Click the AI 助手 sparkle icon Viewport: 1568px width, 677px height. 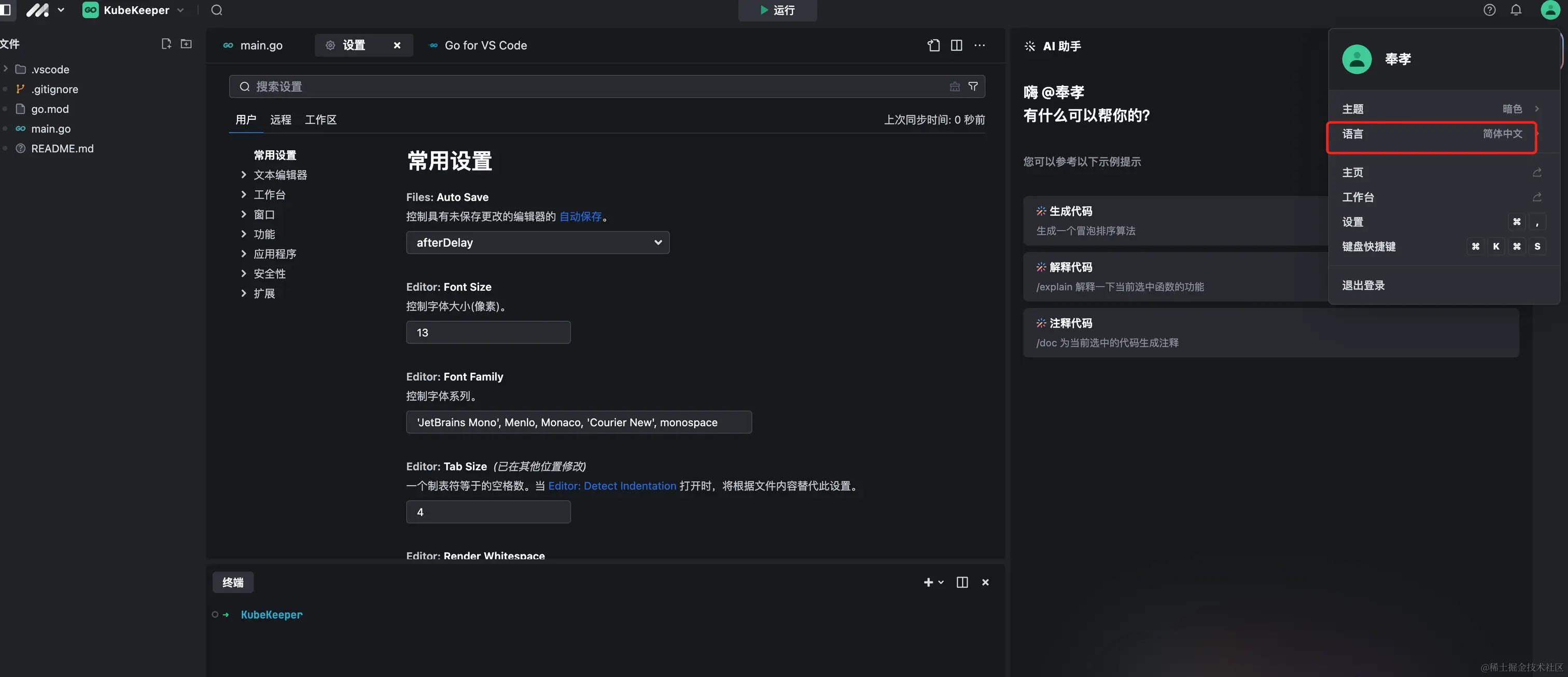(x=1029, y=46)
